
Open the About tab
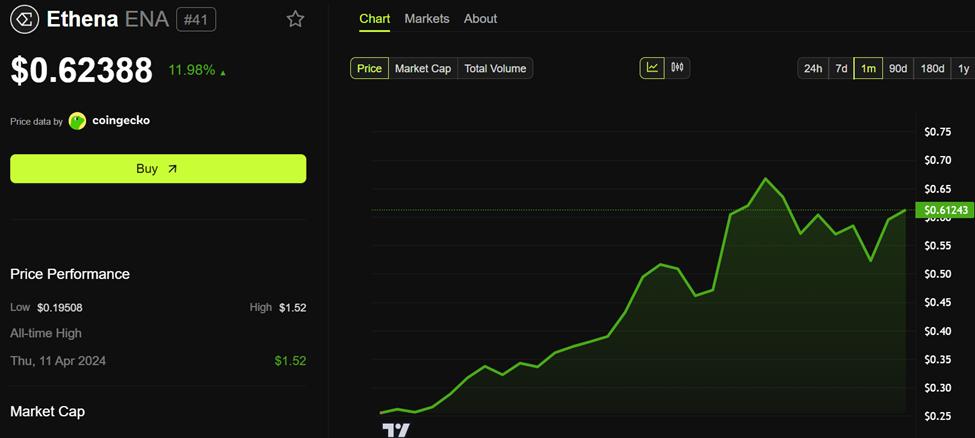click(x=480, y=19)
